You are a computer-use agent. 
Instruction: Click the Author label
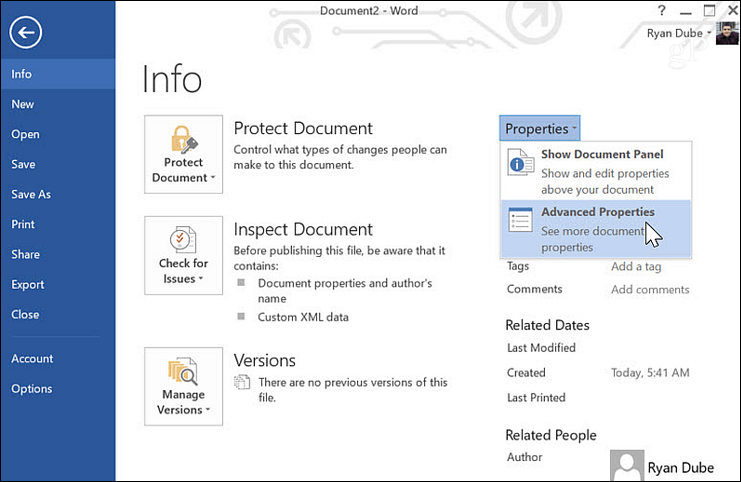(525, 457)
